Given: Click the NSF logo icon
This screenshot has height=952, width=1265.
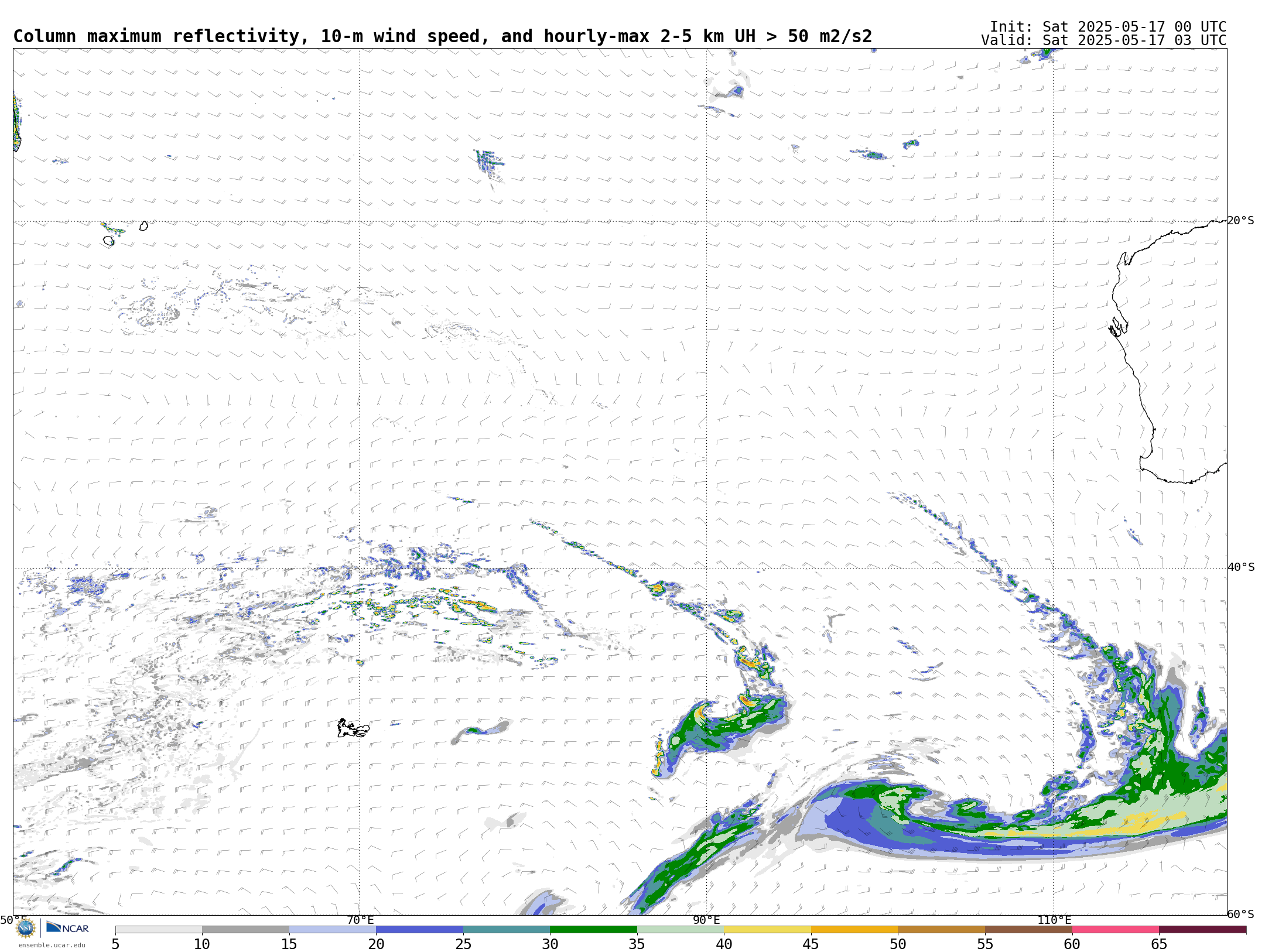Looking at the screenshot, I should click(x=26, y=928).
